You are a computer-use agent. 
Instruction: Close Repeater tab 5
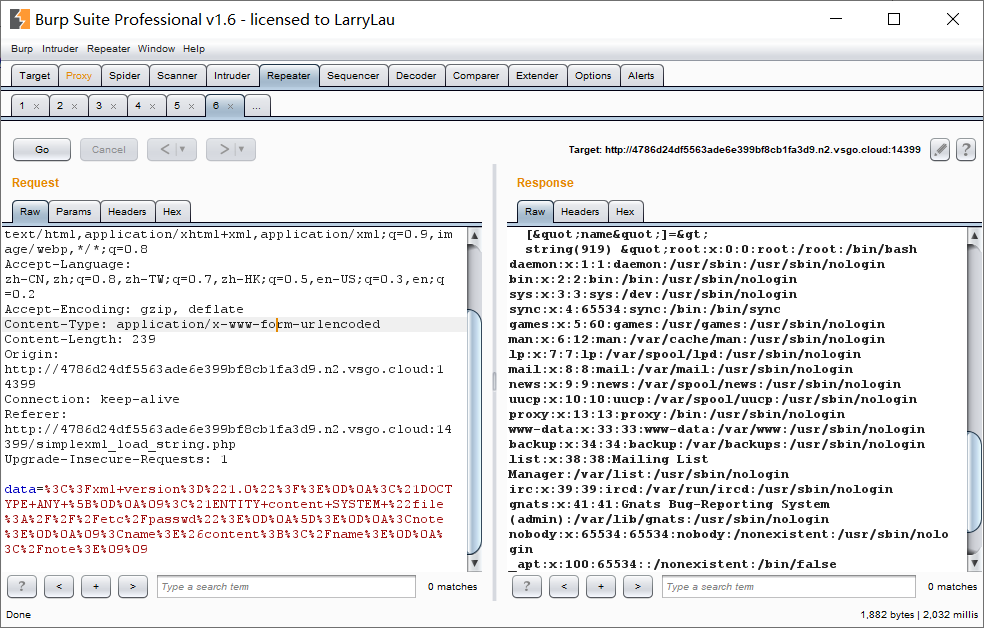click(191, 106)
